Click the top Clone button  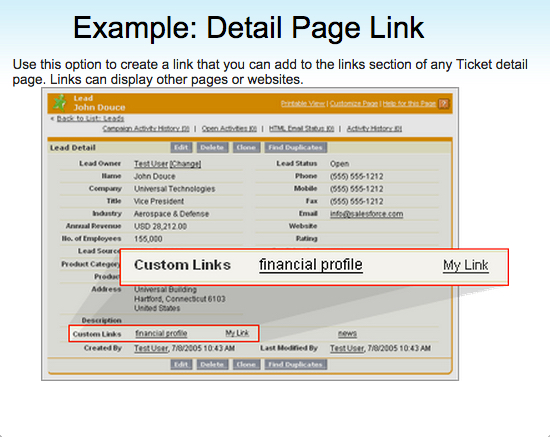246,147
